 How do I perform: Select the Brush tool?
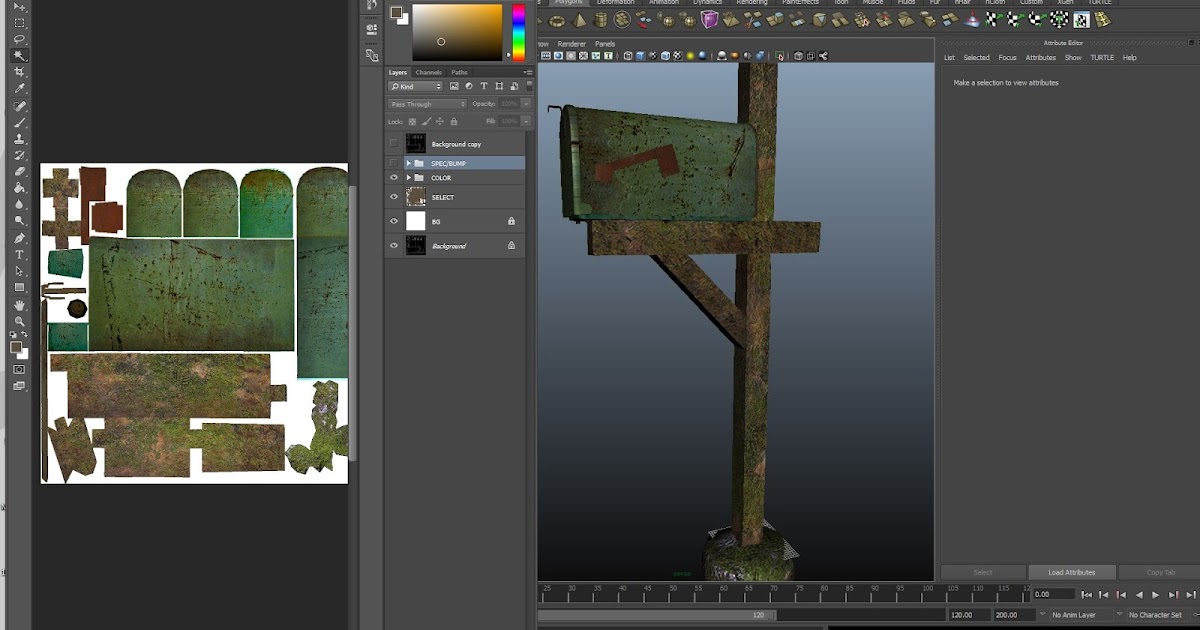(x=19, y=122)
